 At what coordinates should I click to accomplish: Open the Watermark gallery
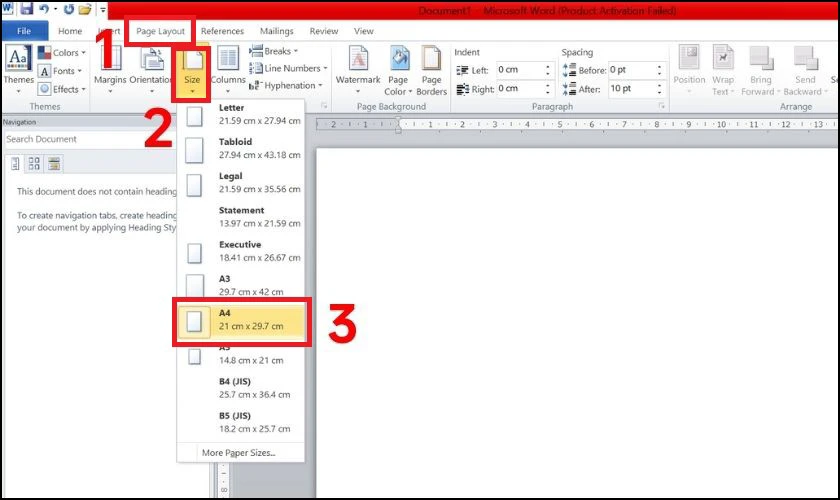[358, 70]
